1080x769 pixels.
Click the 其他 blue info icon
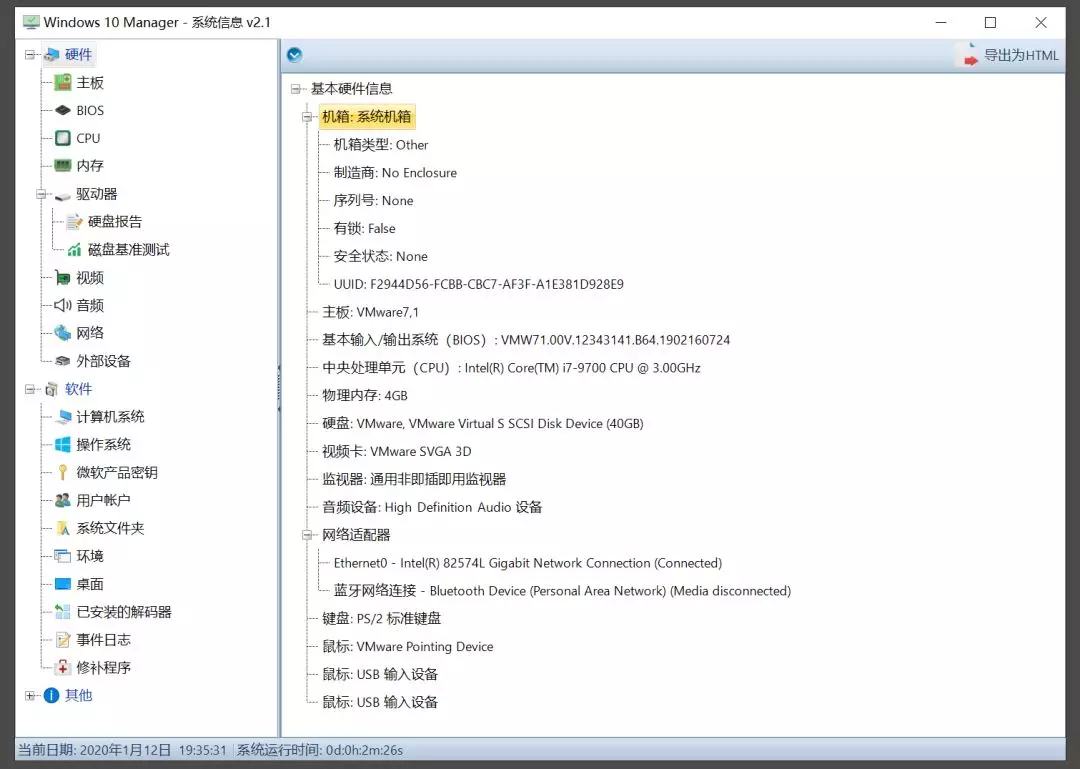point(51,695)
